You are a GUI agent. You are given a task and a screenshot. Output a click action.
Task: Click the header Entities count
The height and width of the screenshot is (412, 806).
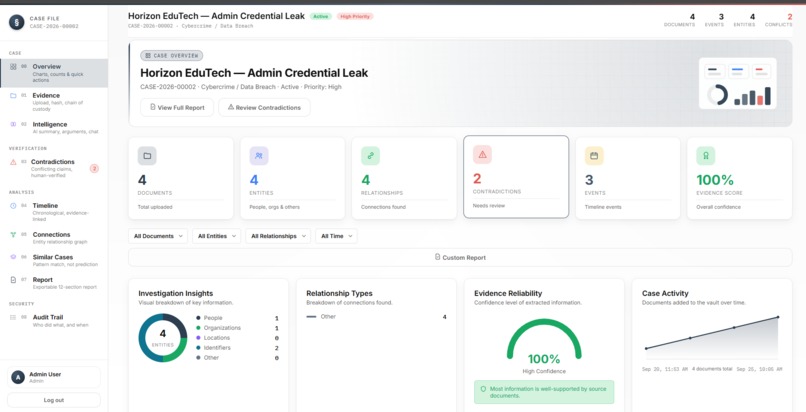pos(744,20)
